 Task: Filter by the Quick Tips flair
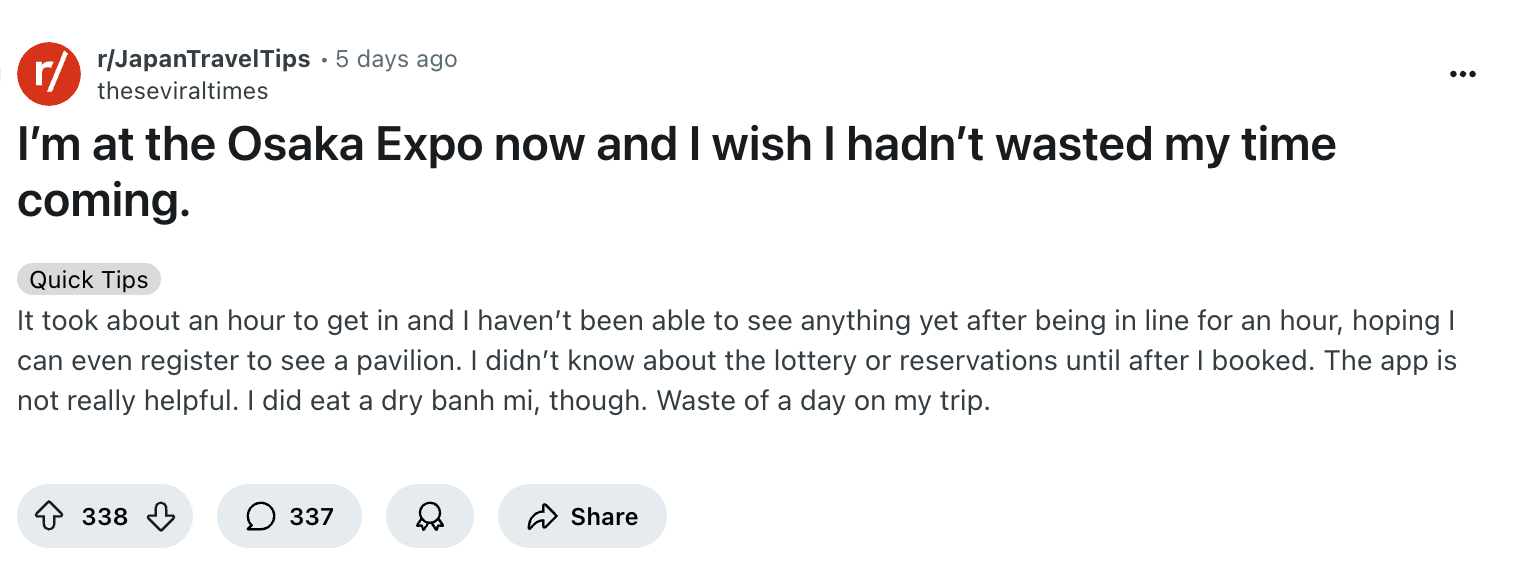tap(89, 280)
